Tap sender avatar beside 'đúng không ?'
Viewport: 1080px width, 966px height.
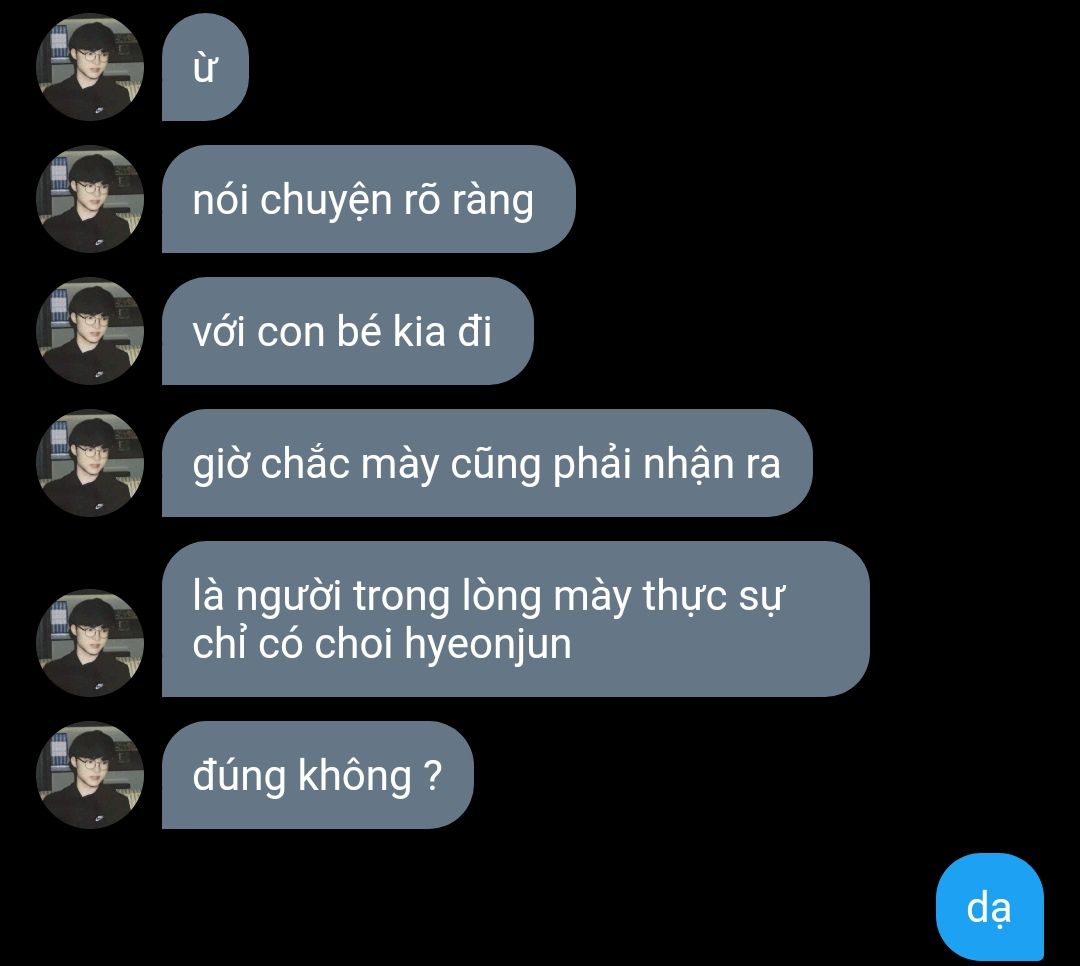[x=90, y=775]
